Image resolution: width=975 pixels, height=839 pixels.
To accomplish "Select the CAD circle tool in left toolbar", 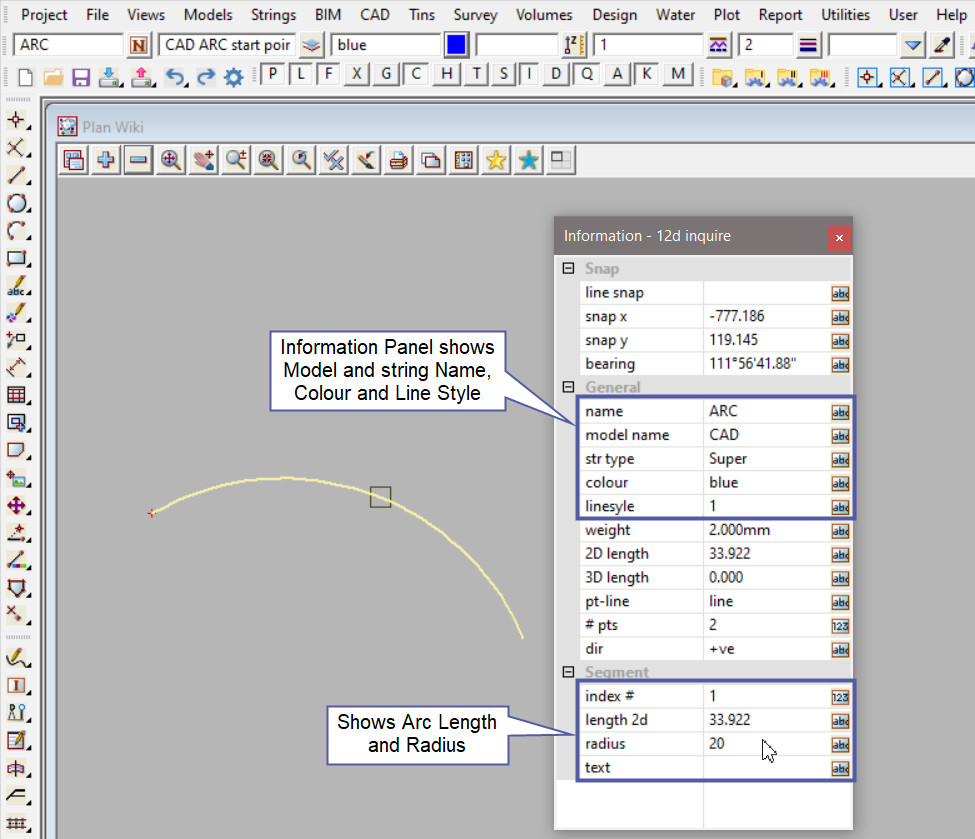I will point(16,204).
